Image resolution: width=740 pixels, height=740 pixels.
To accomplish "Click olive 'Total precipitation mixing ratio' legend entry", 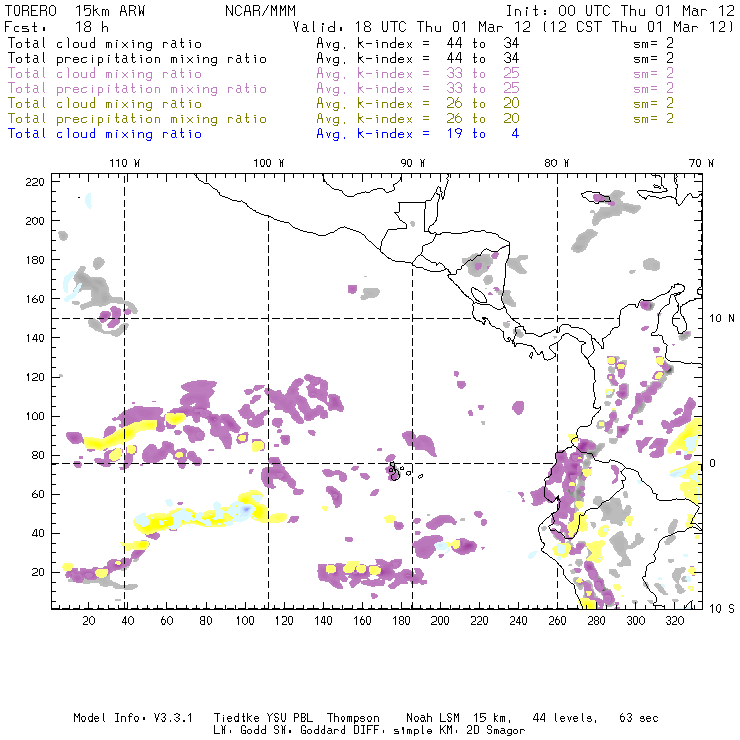I will [x=137, y=118].
